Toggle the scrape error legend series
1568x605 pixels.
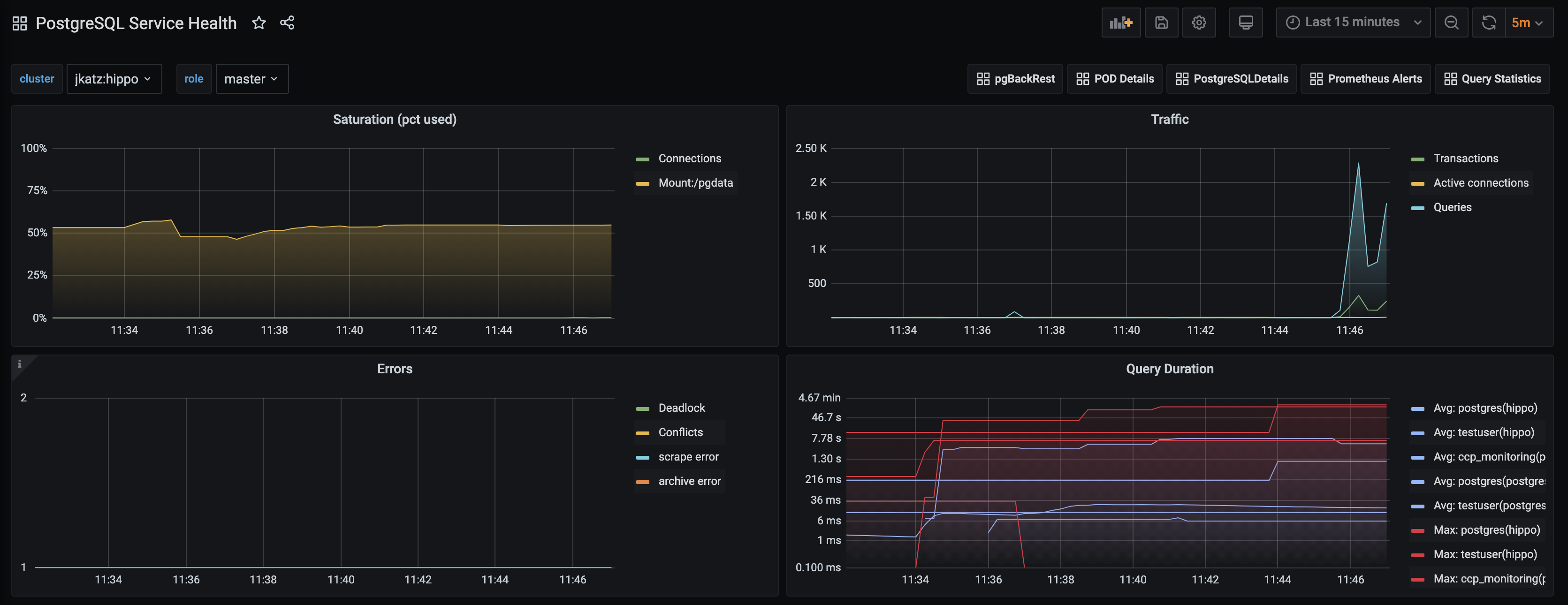click(688, 456)
